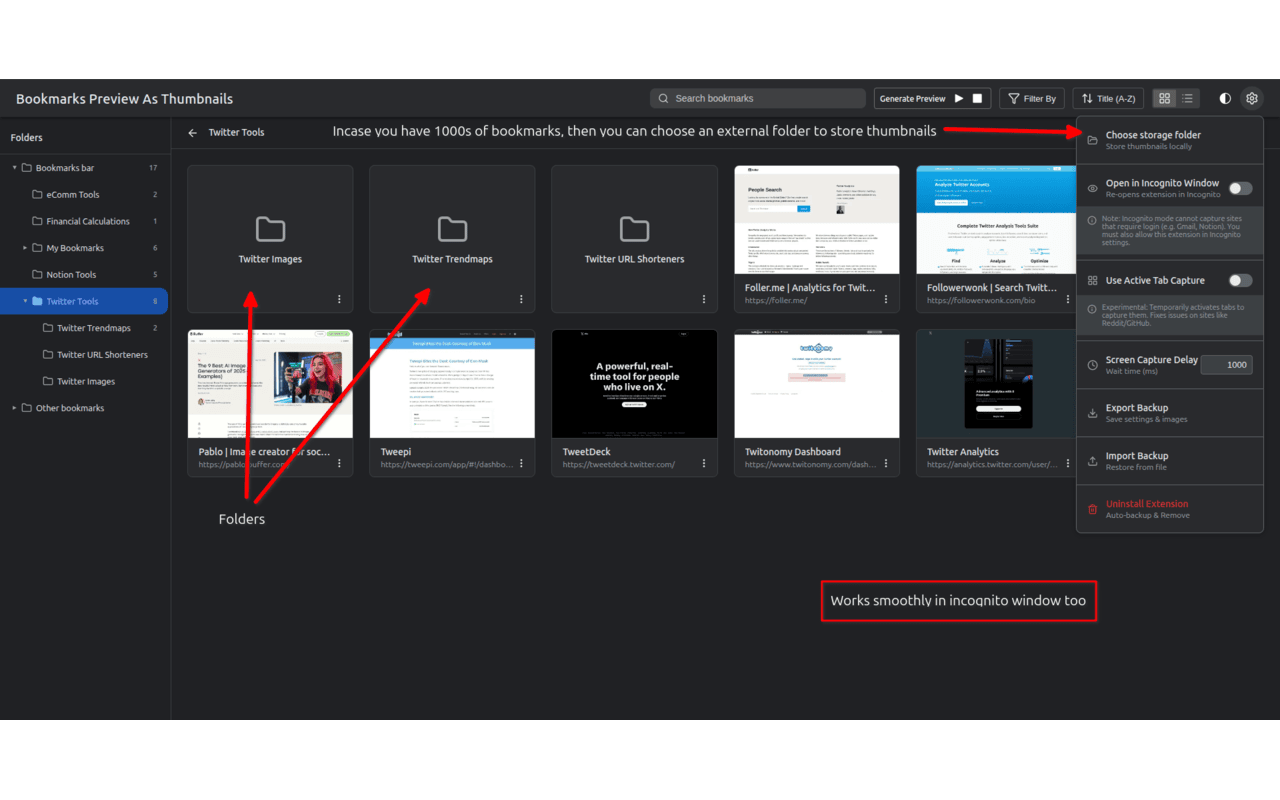Toggle dark/light theme icon
The width and height of the screenshot is (1280, 800).
[1225, 98]
